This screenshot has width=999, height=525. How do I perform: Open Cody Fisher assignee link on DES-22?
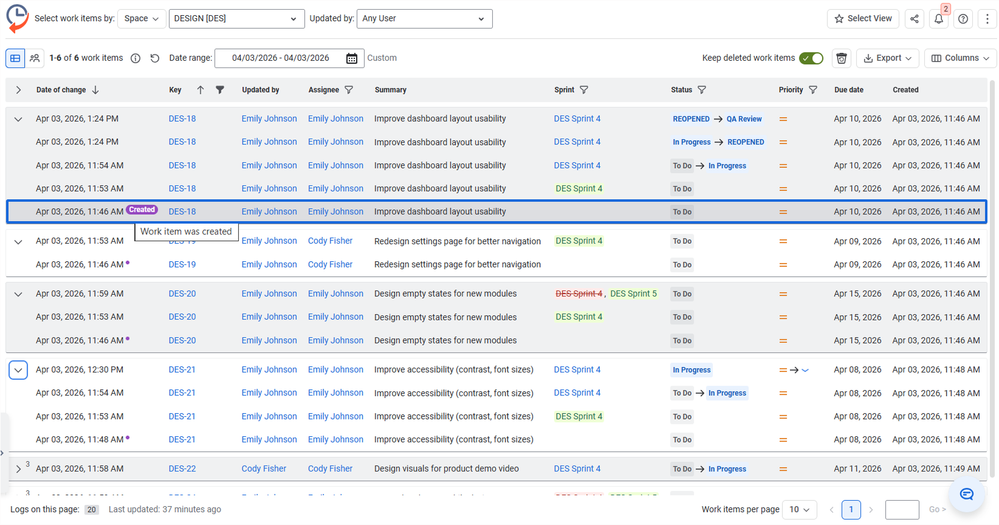coord(330,468)
